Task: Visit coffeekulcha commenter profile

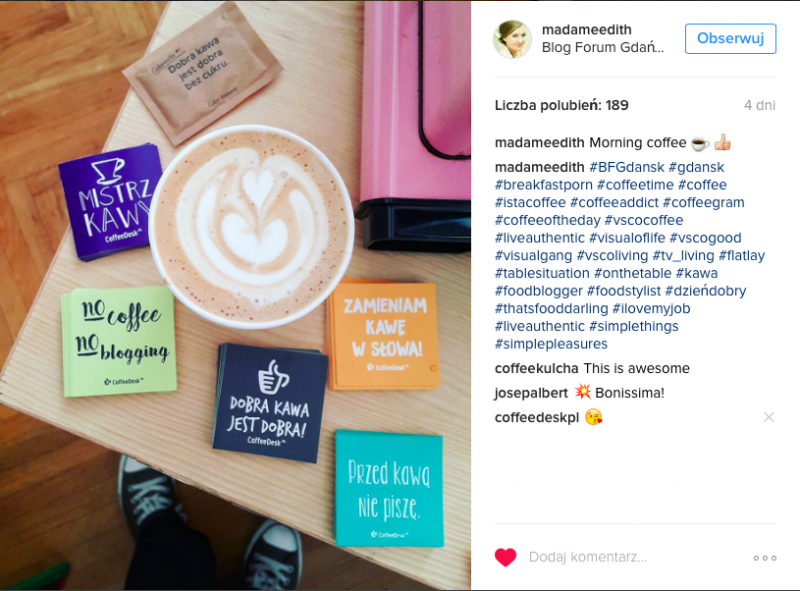Action: [x=536, y=368]
